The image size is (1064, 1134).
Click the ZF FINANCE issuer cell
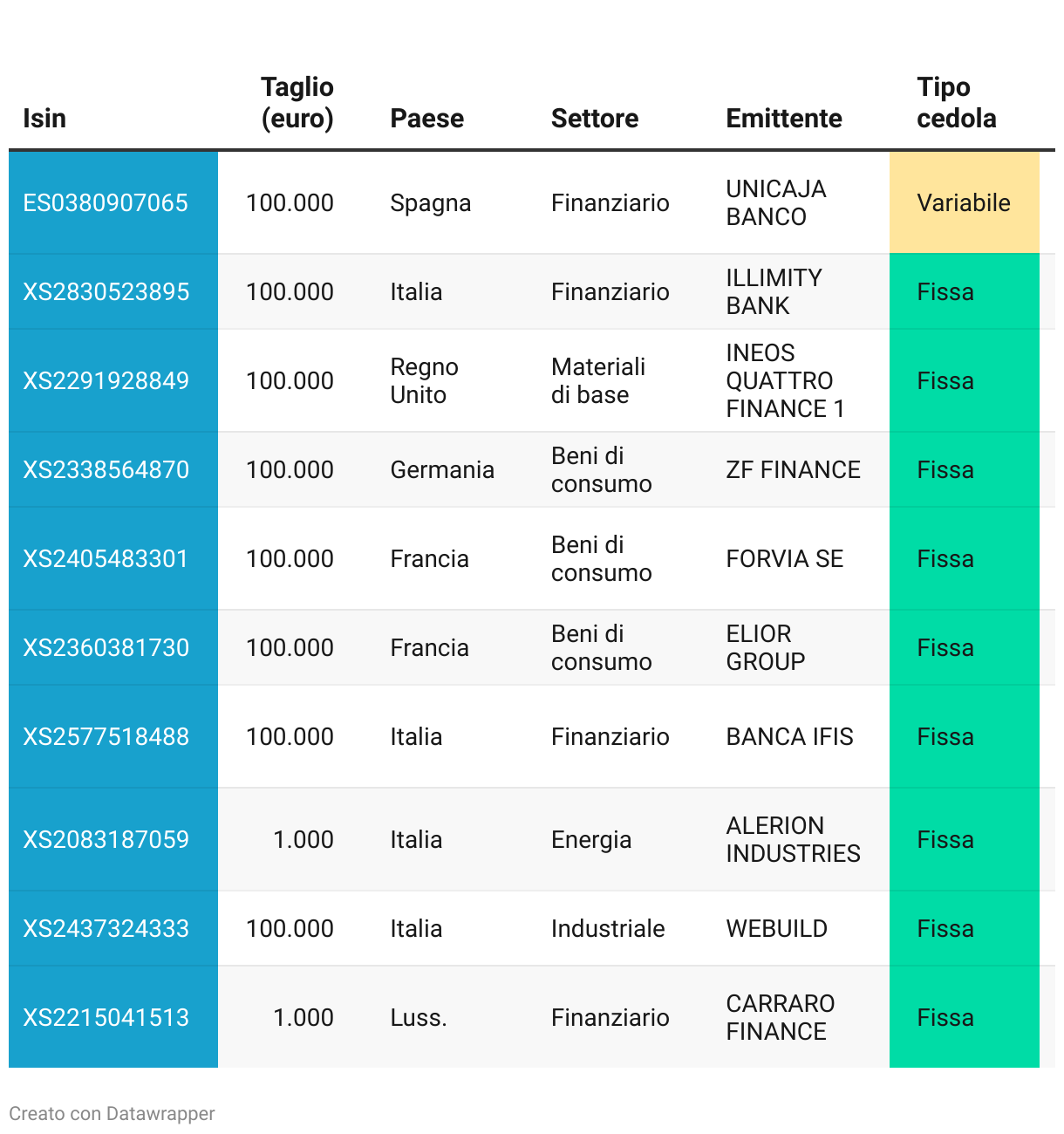point(793,469)
